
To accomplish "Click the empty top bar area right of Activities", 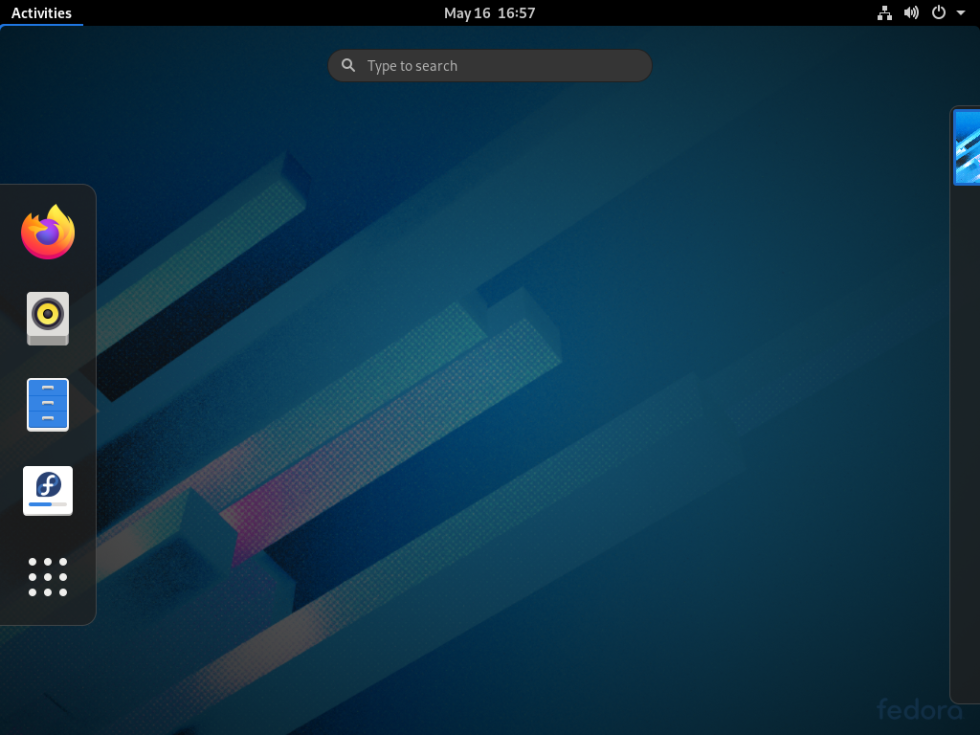I will 250,13.
